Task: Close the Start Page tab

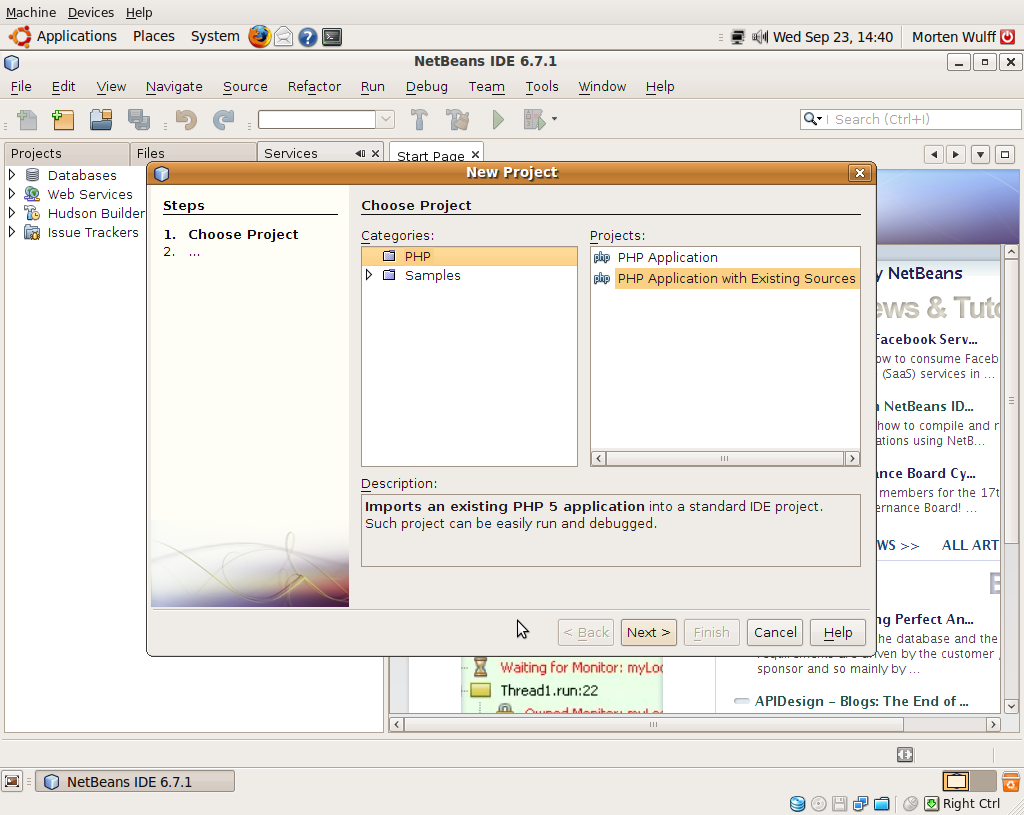Action: tap(475, 155)
